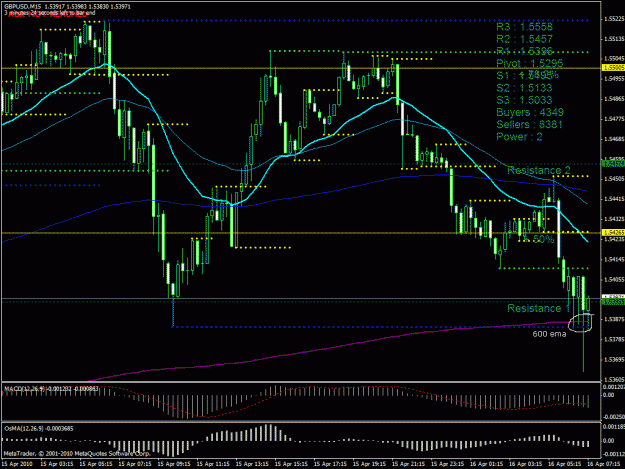
Task: Click the 16 Apr 01:15 time label
Action: 486,464
